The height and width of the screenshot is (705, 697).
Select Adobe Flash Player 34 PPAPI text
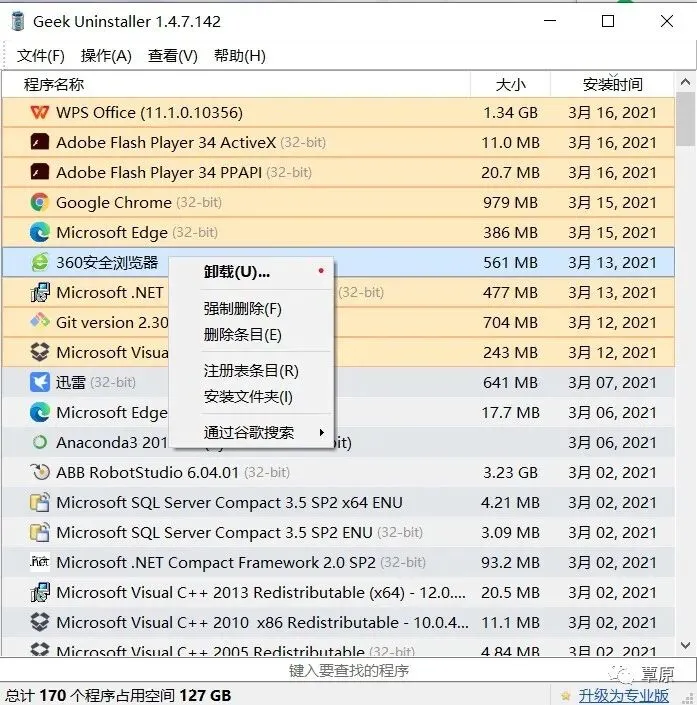pyautogui.click(x=159, y=172)
